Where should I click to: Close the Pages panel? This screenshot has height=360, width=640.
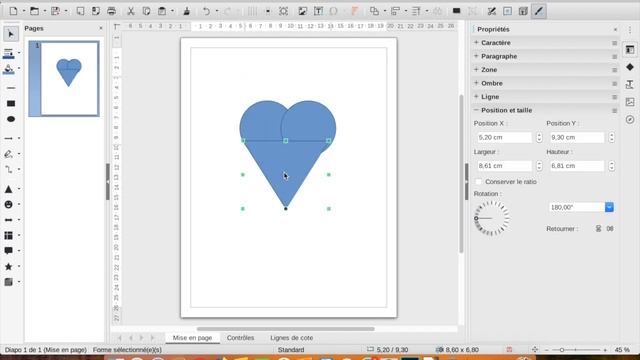(101, 28)
